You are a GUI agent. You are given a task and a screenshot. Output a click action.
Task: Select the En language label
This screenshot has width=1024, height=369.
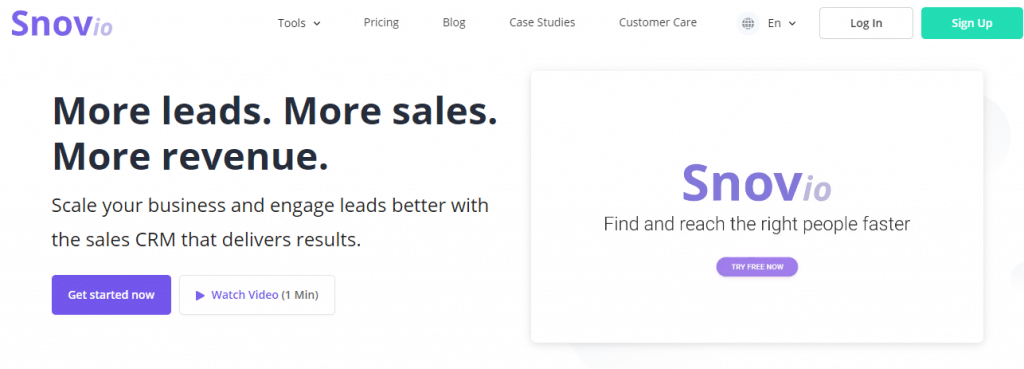click(x=774, y=24)
